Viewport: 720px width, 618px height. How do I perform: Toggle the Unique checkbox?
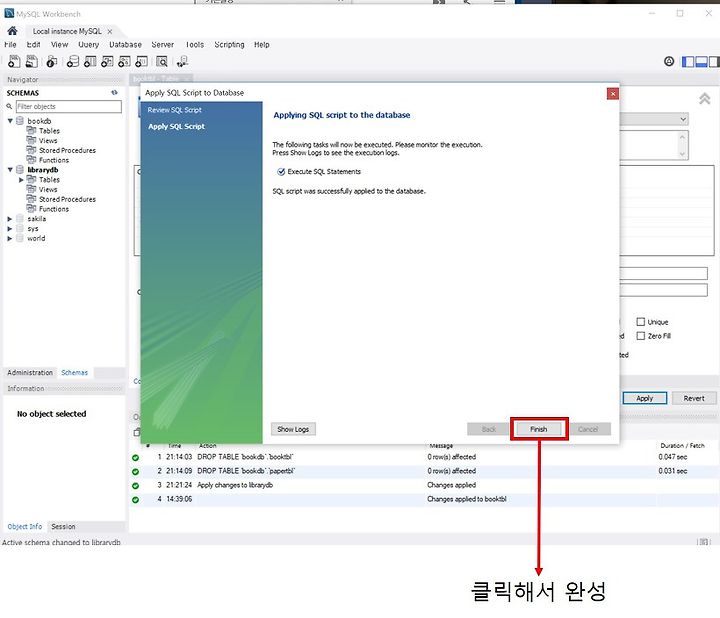641,322
